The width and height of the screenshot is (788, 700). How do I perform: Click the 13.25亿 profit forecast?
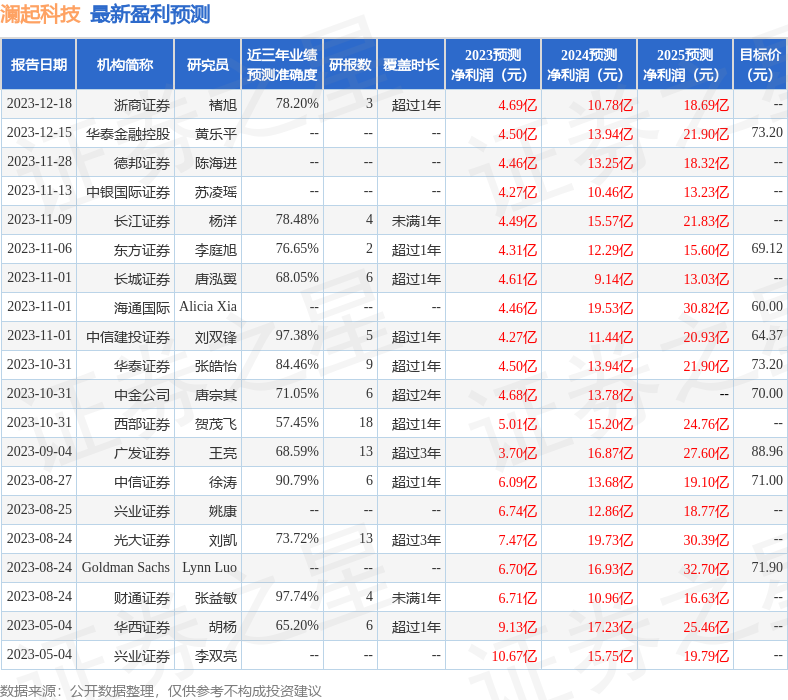(x=611, y=163)
